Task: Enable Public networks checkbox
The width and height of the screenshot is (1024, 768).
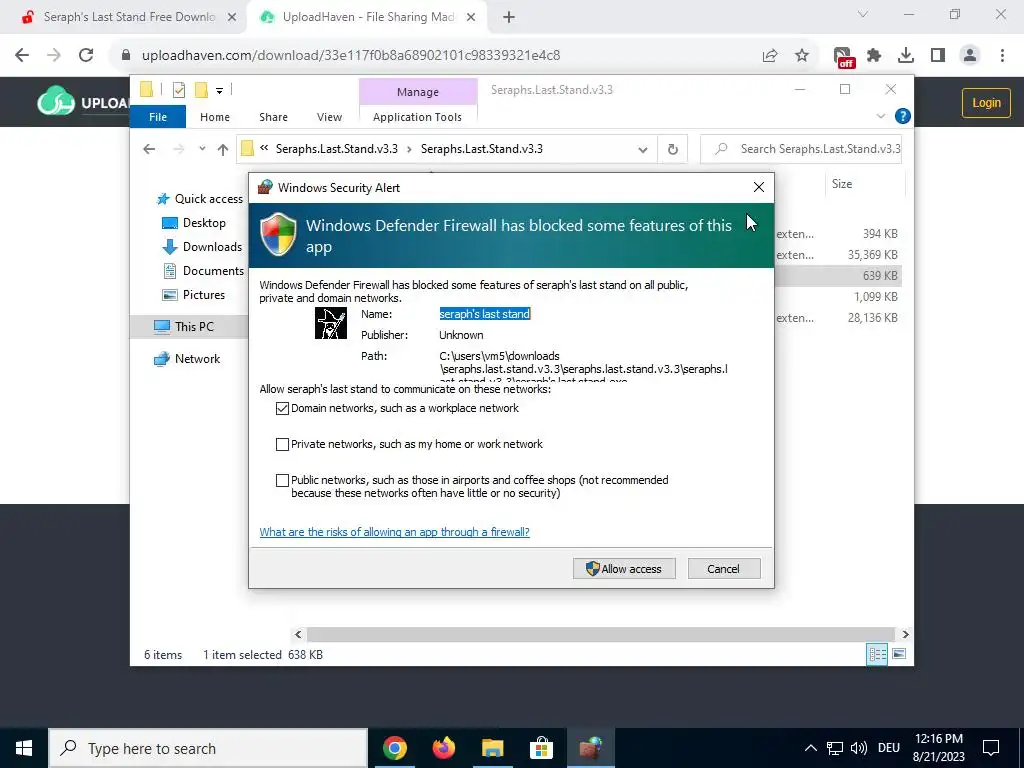Action: [282, 480]
